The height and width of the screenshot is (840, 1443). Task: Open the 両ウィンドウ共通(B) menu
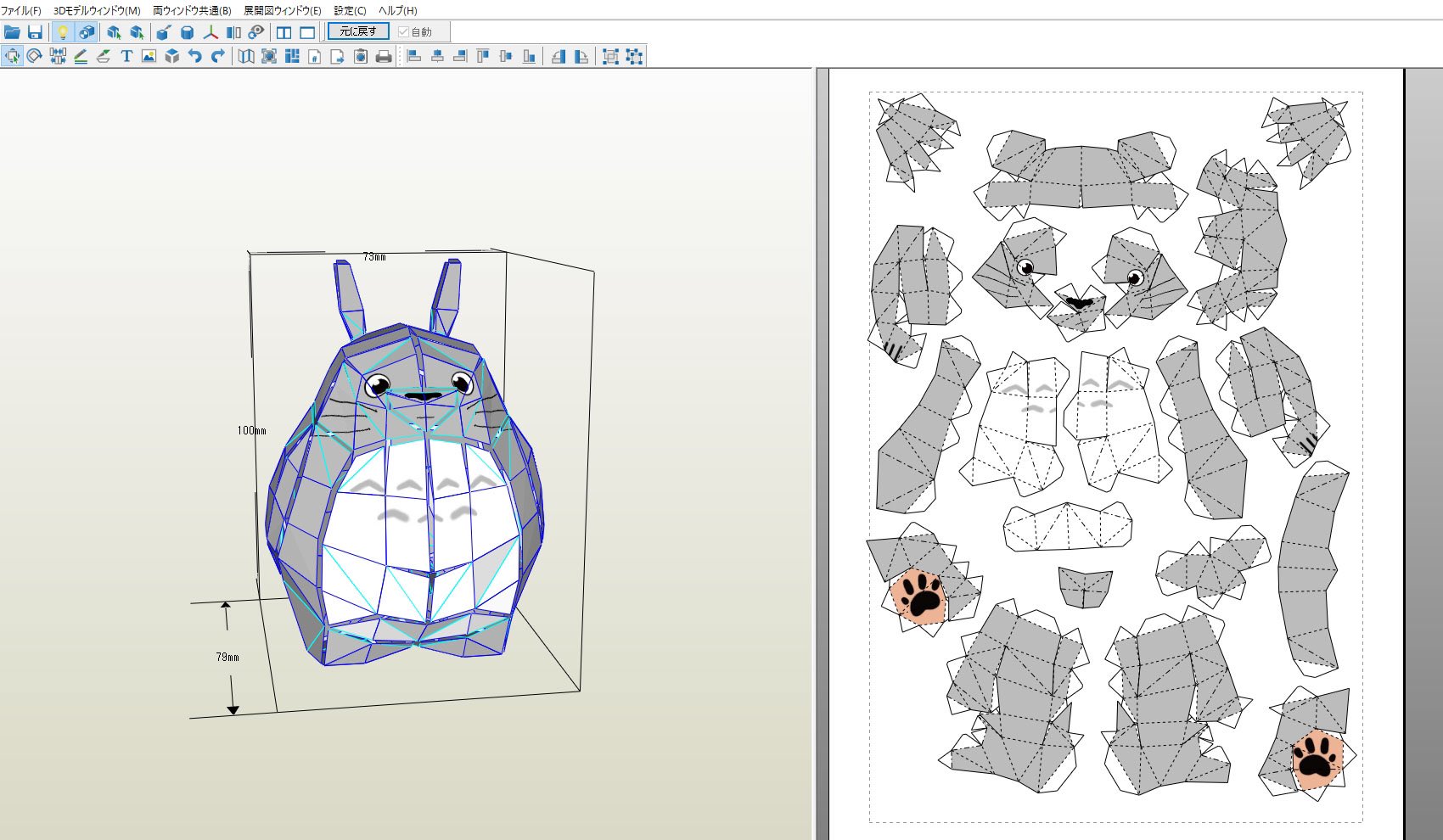pos(192,10)
